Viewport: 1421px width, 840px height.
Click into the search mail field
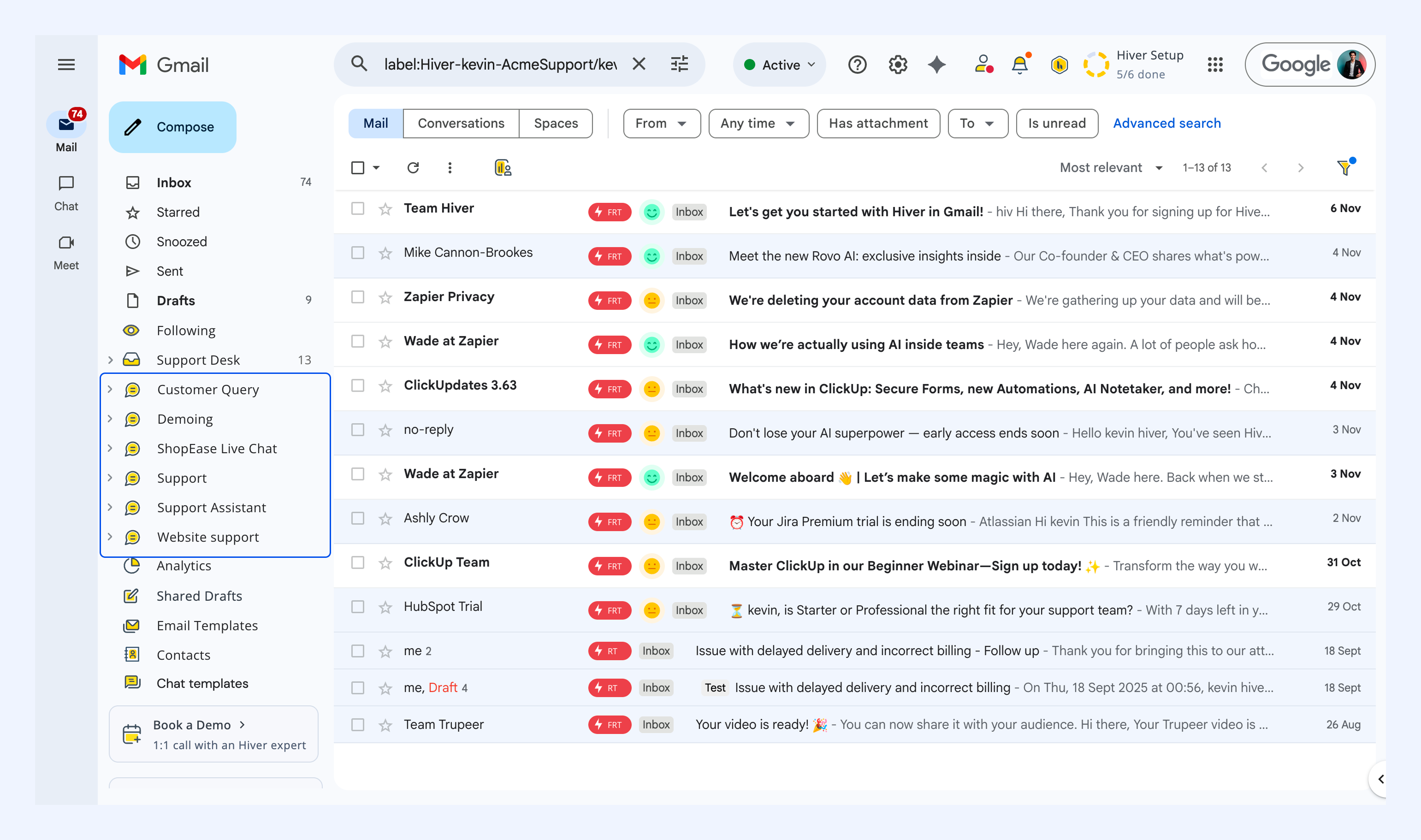[x=500, y=65]
